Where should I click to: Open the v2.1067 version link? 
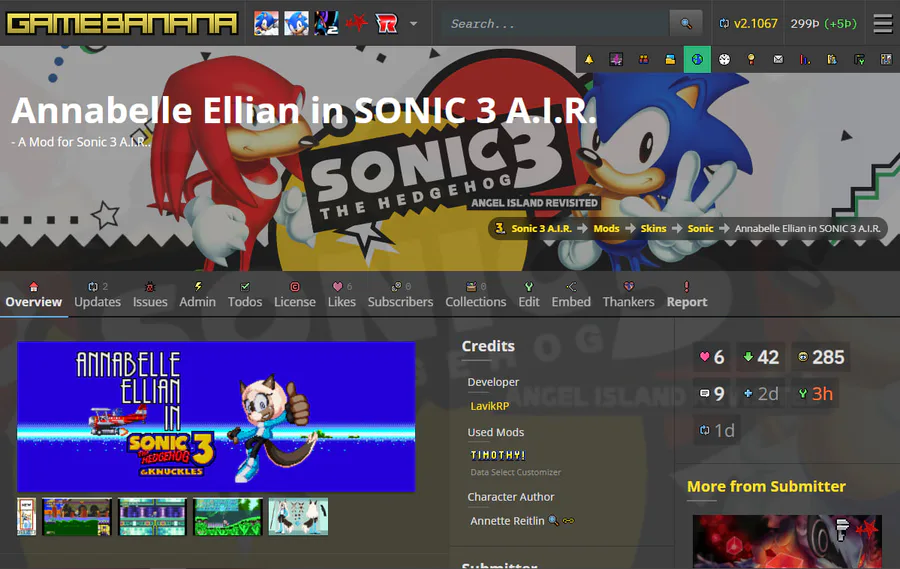click(748, 24)
